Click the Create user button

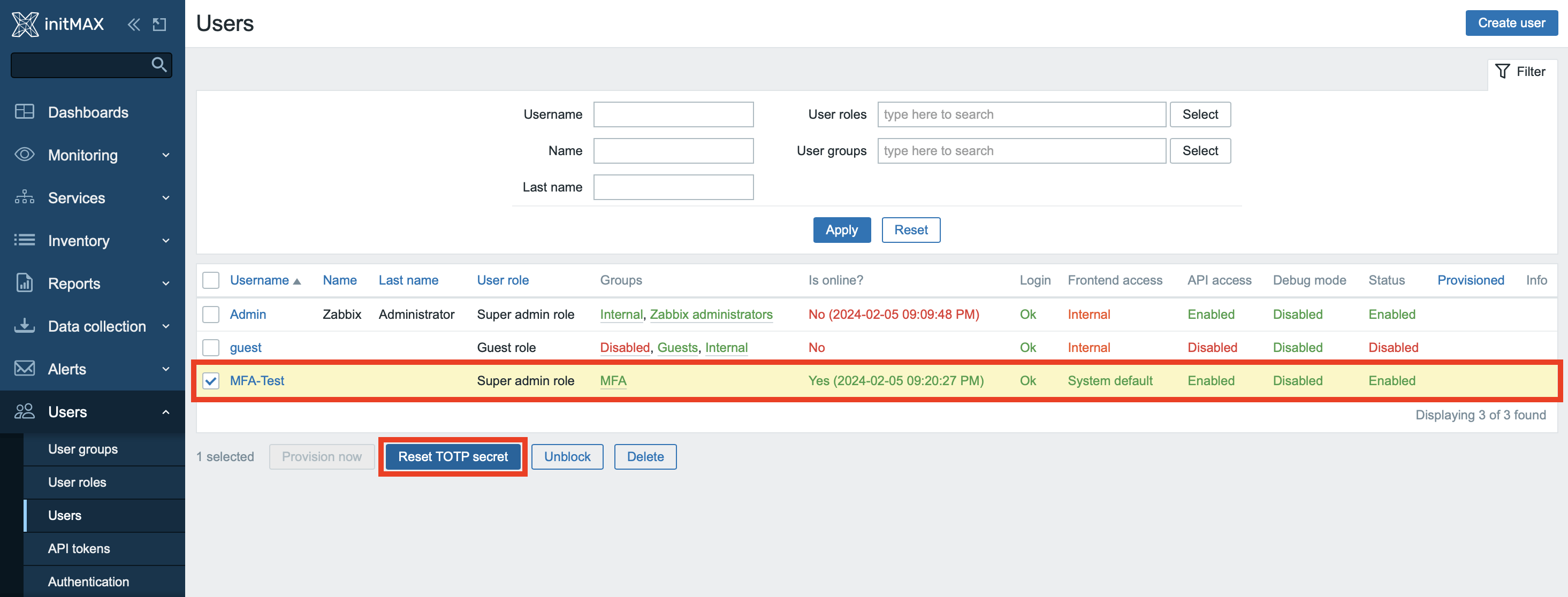click(1511, 22)
